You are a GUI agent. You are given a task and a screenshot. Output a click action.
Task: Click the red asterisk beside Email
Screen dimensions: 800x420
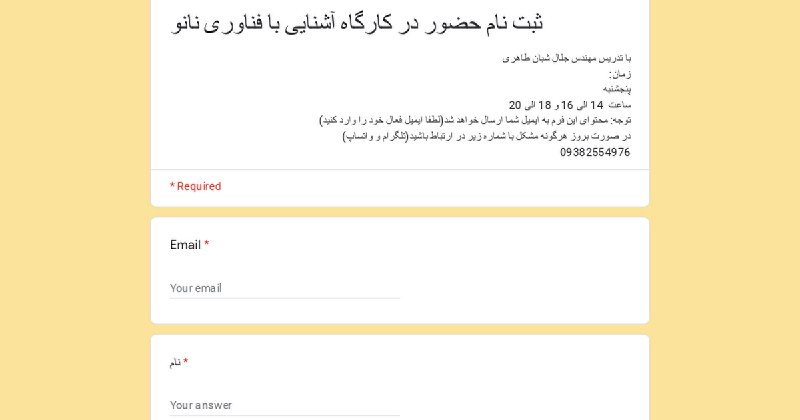pyautogui.click(x=207, y=244)
